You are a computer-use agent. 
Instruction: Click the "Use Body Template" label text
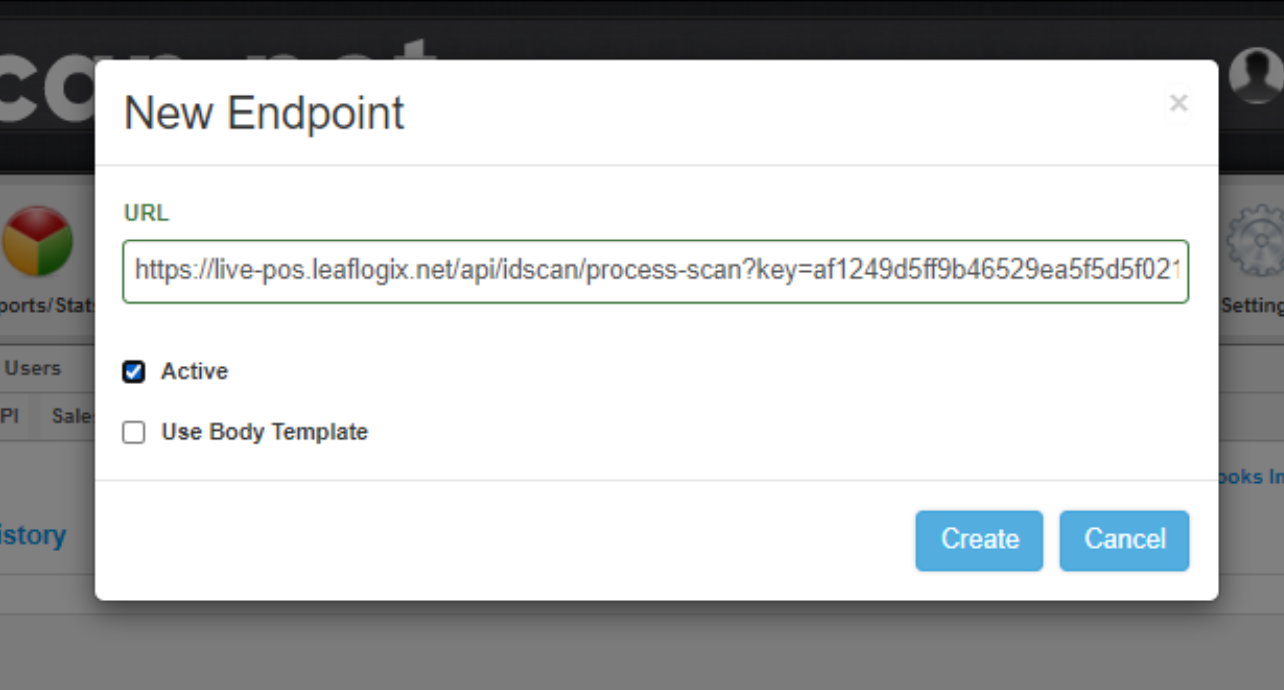264,433
